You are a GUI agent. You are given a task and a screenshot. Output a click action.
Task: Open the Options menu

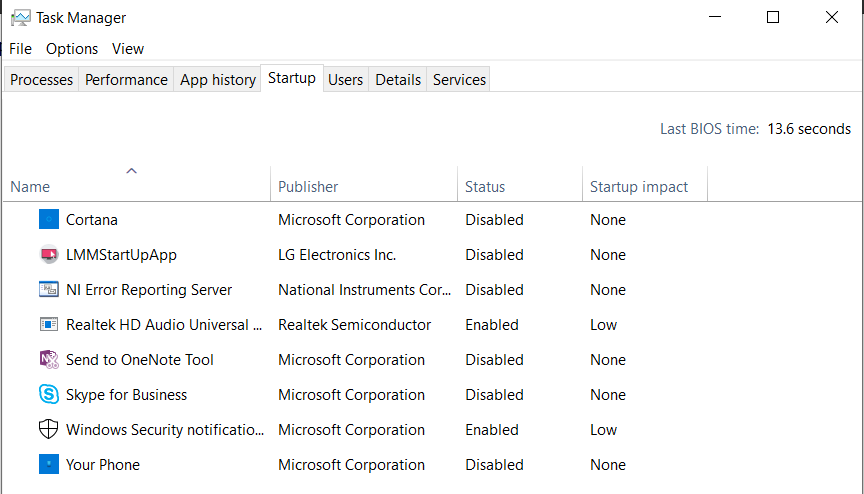[72, 49]
